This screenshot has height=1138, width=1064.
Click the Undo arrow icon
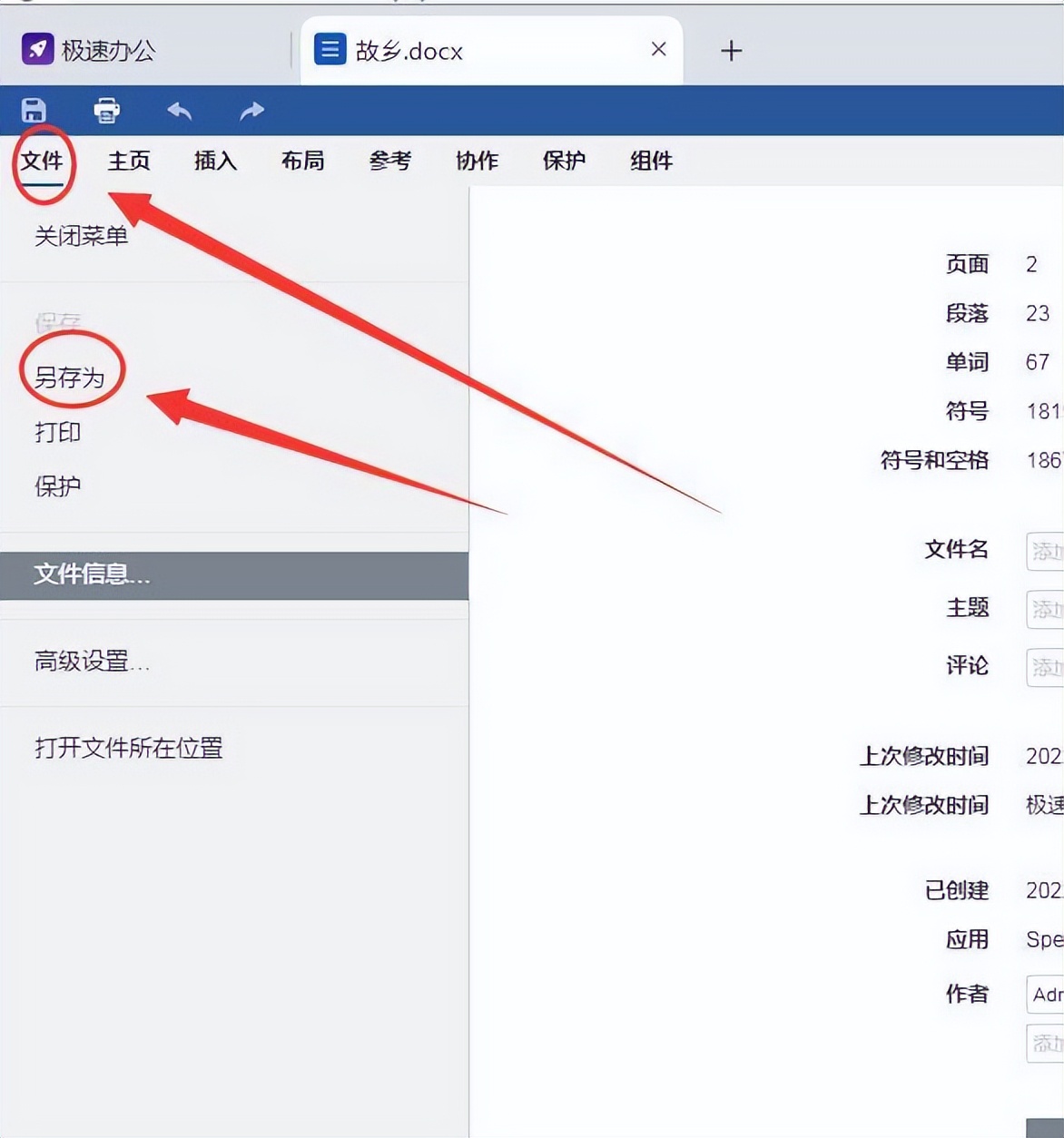(x=178, y=110)
